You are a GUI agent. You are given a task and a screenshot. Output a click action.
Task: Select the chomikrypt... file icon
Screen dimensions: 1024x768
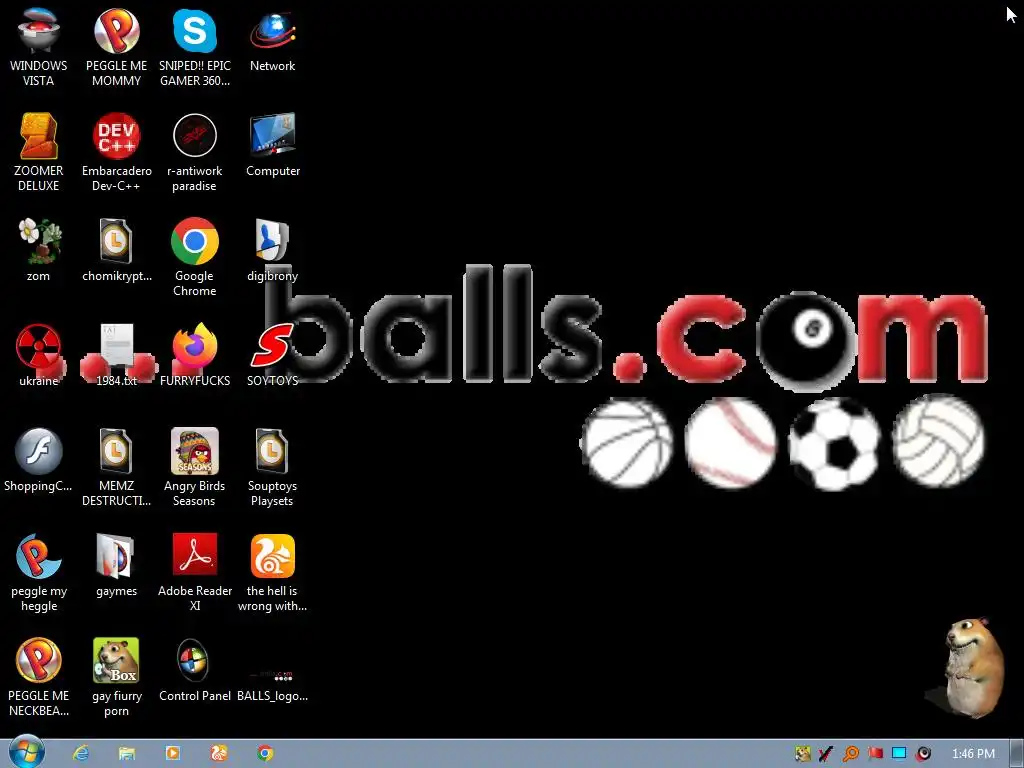tap(116, 250)
